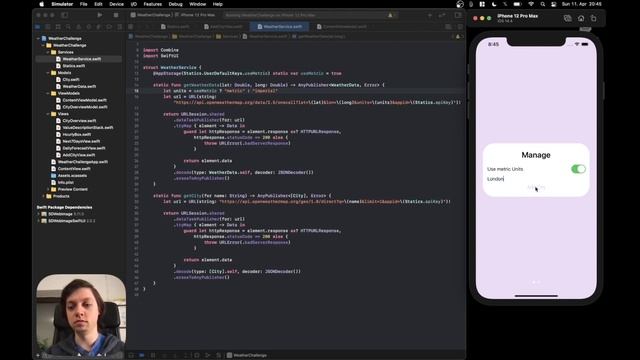The height and width of the screenshot is (360, 640).
Task: Open WeatherChallengeApp.swift in the navigator
Action: pyautogui.click(x=82, y=162)
